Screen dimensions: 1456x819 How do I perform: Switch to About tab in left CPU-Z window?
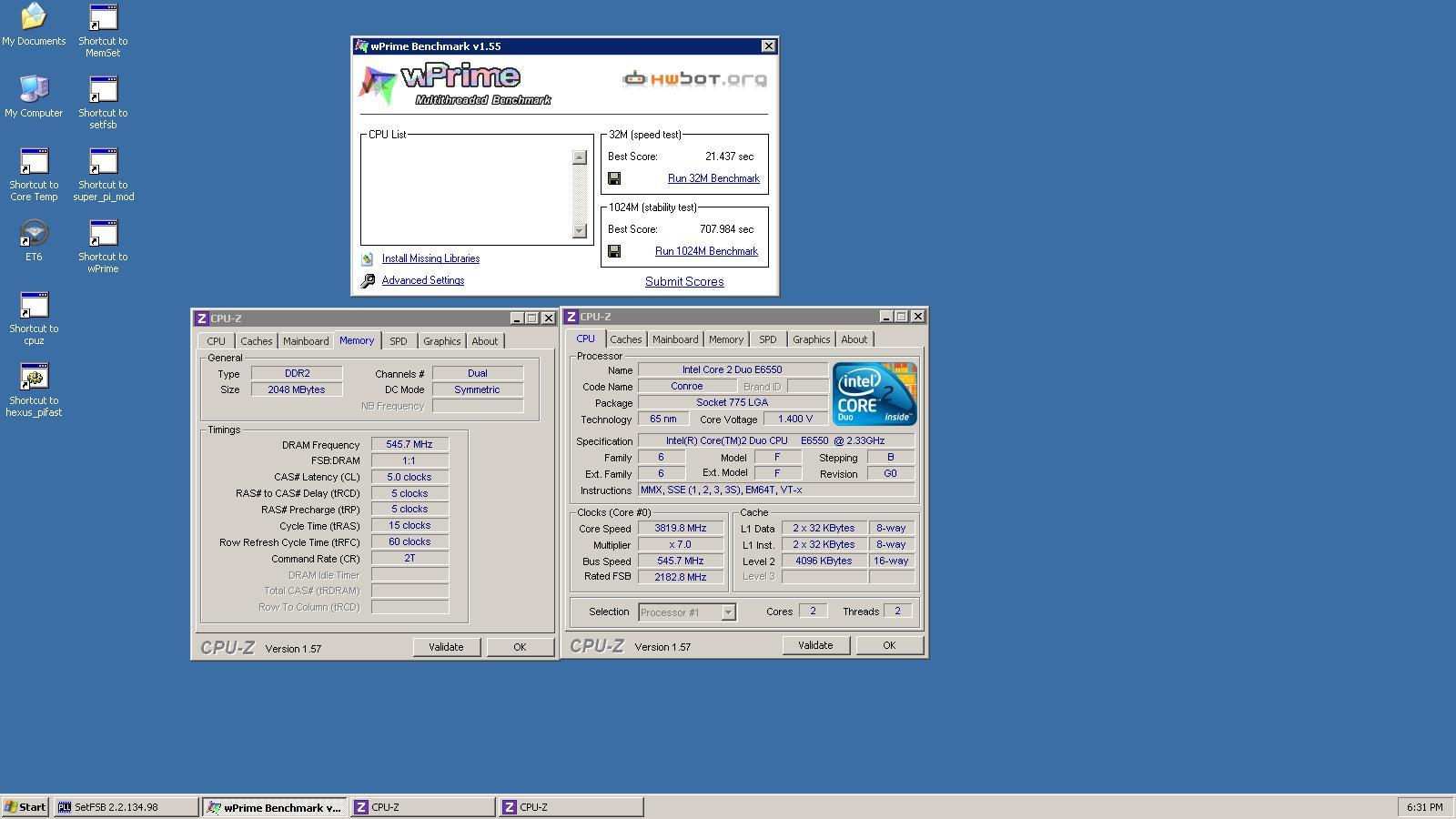pos(484,341)
